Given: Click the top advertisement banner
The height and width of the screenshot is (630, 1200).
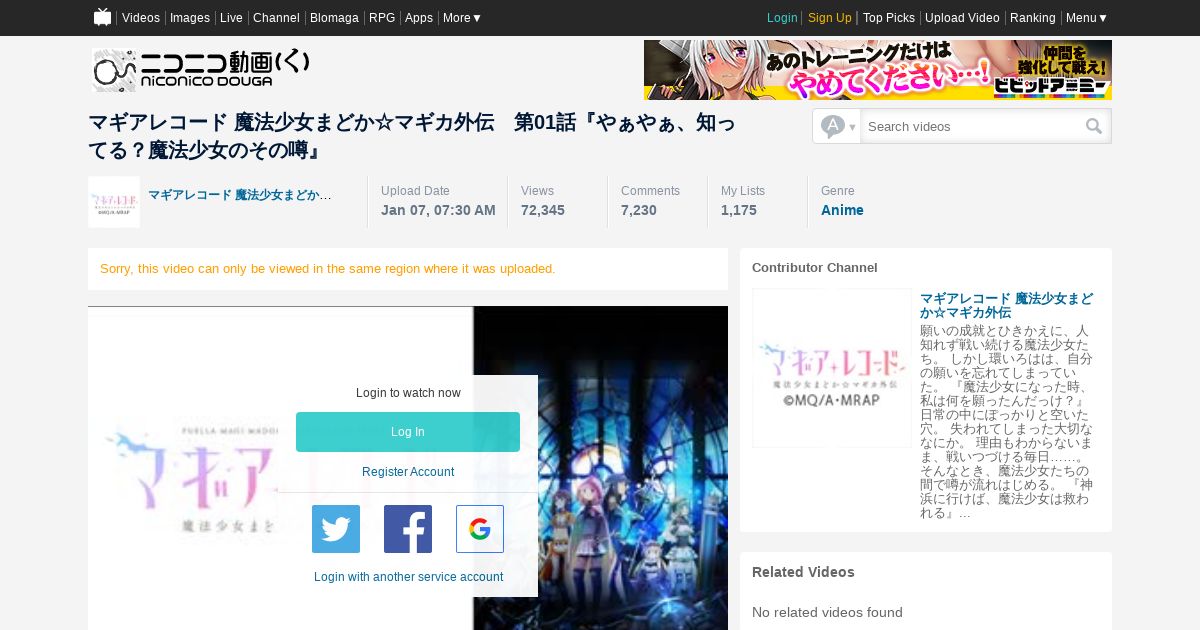Looking at the screenshot, I should [878, 70].
